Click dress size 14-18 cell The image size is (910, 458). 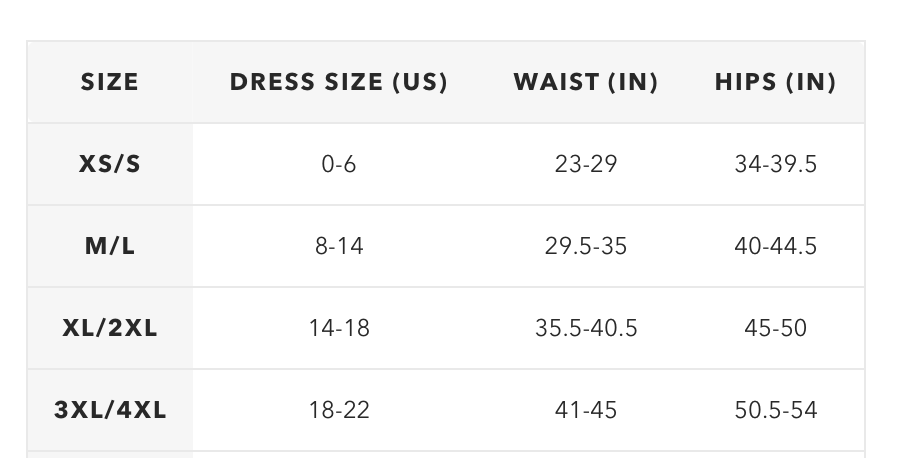pos(338,328)
